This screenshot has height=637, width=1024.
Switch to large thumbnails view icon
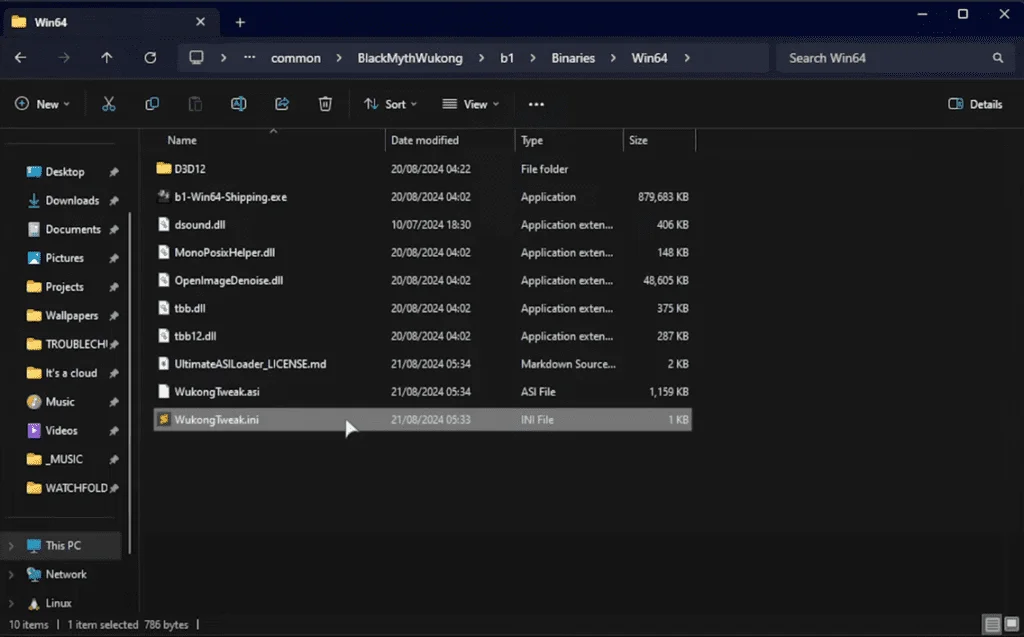pyautogui.click(x=1012, y=624)
